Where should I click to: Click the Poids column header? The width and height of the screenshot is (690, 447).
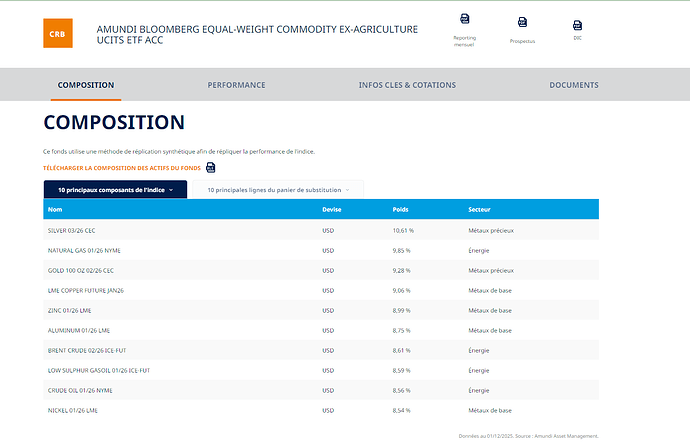pyautogui.click(x=400, y=210)
